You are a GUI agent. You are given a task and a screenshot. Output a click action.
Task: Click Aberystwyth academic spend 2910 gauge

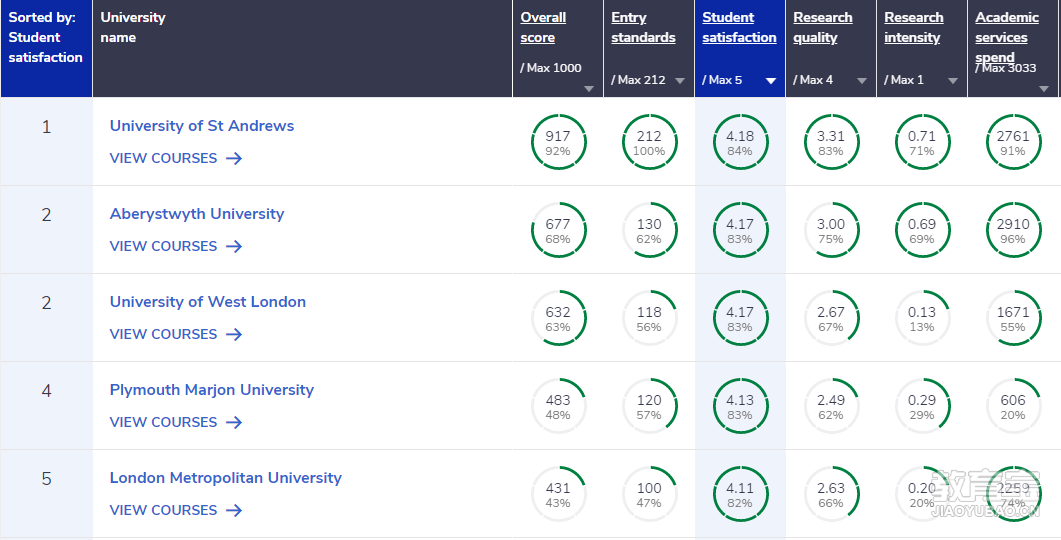(1013, 230)
